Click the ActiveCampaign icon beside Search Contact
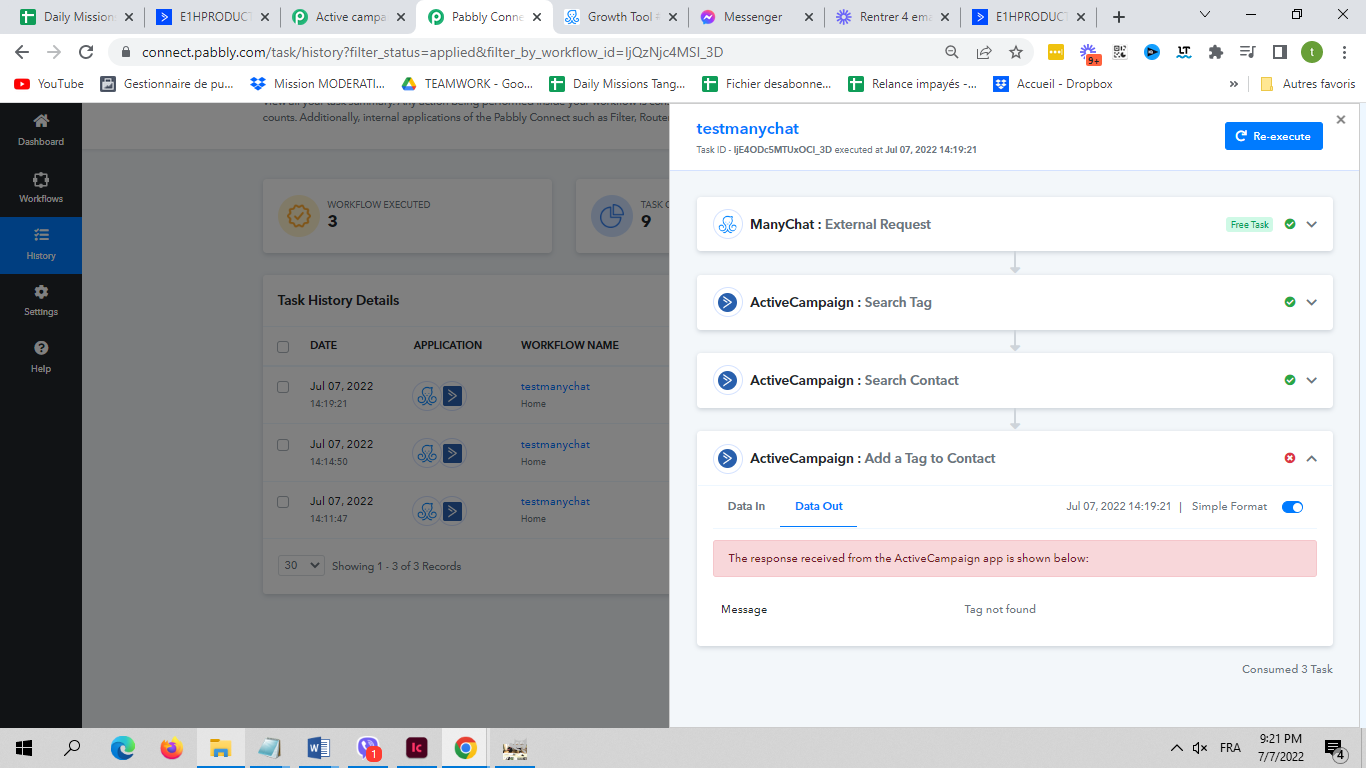This screenshot has height=768, width=1366. [727, 380]
